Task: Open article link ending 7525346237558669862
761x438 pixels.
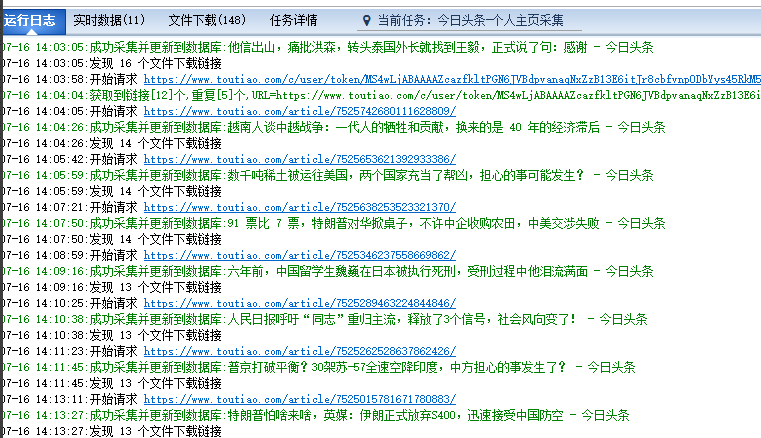Action: click(x=300, y=255)
